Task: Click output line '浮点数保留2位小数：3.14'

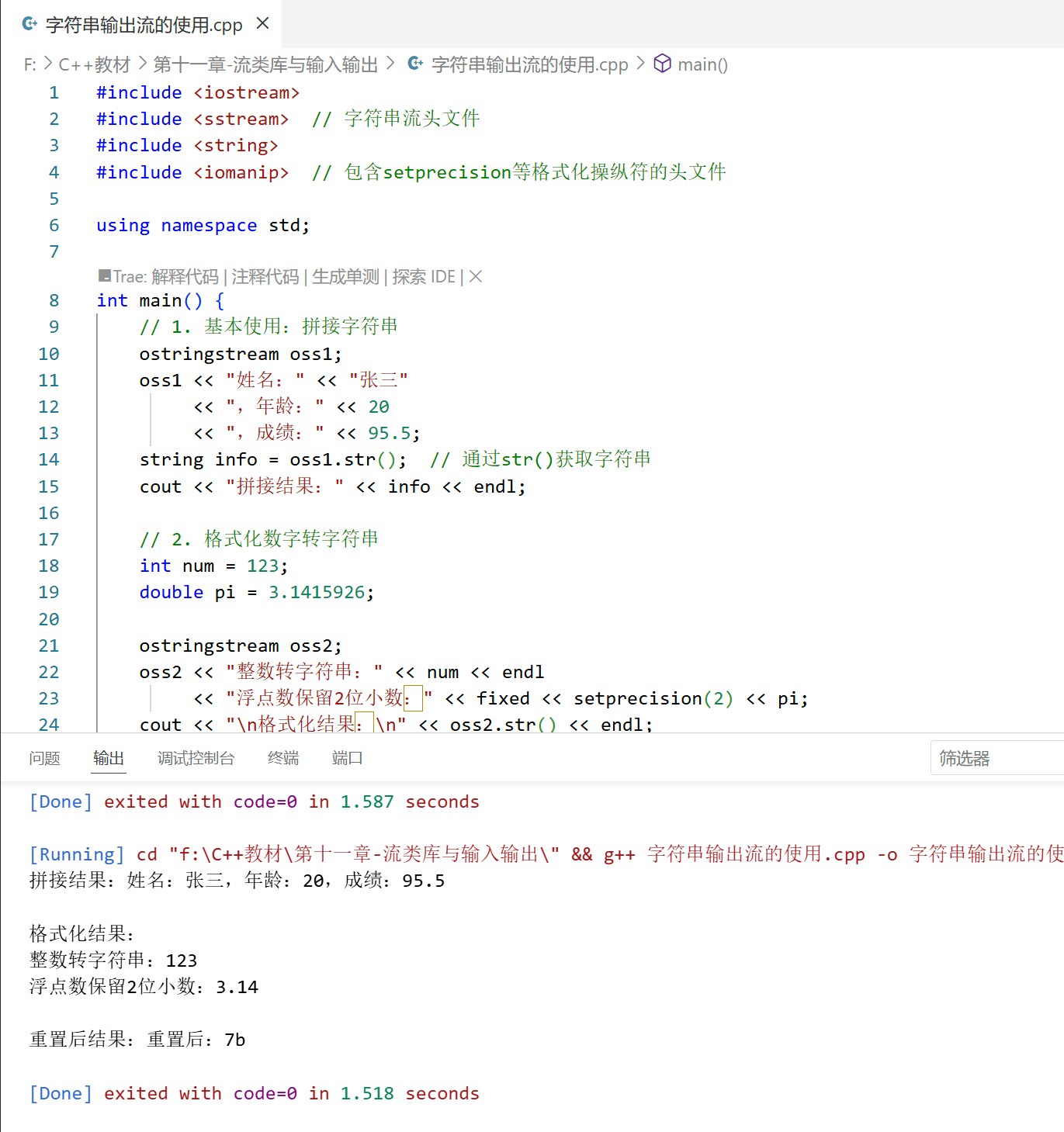Action: (144, 987)
